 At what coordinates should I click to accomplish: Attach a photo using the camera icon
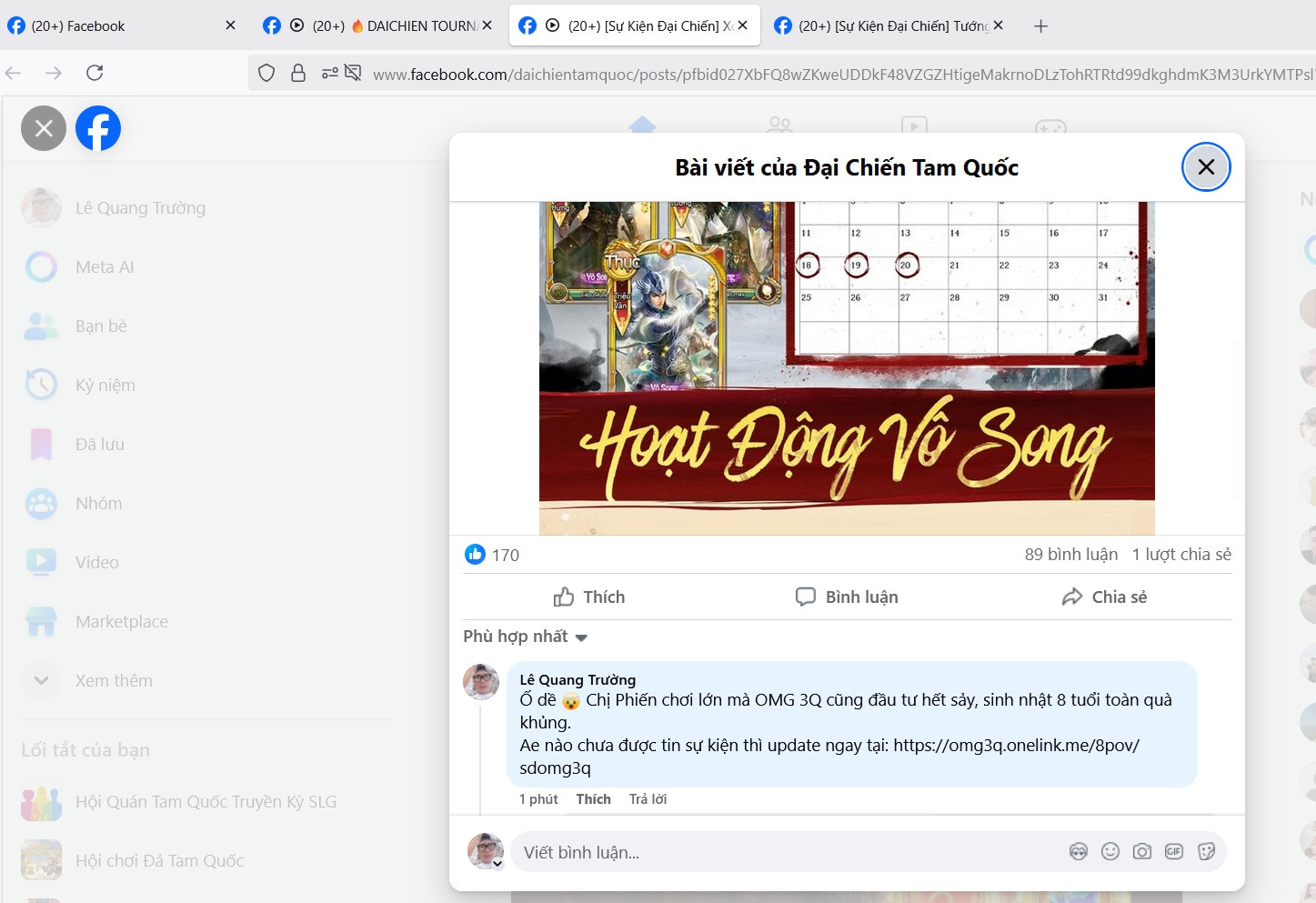pos(1142,852)
